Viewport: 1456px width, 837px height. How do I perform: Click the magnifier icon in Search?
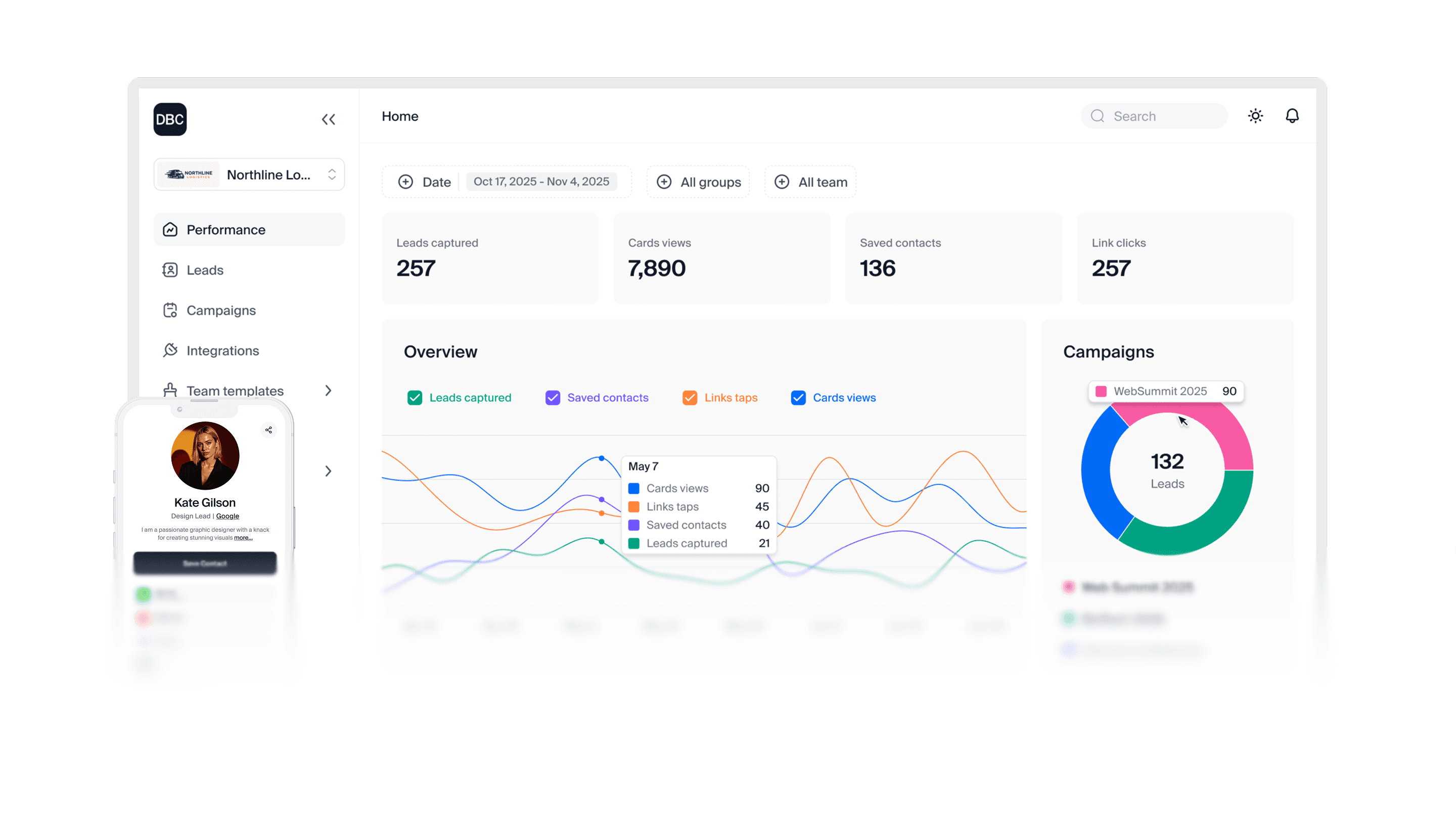coord(1098,116)
